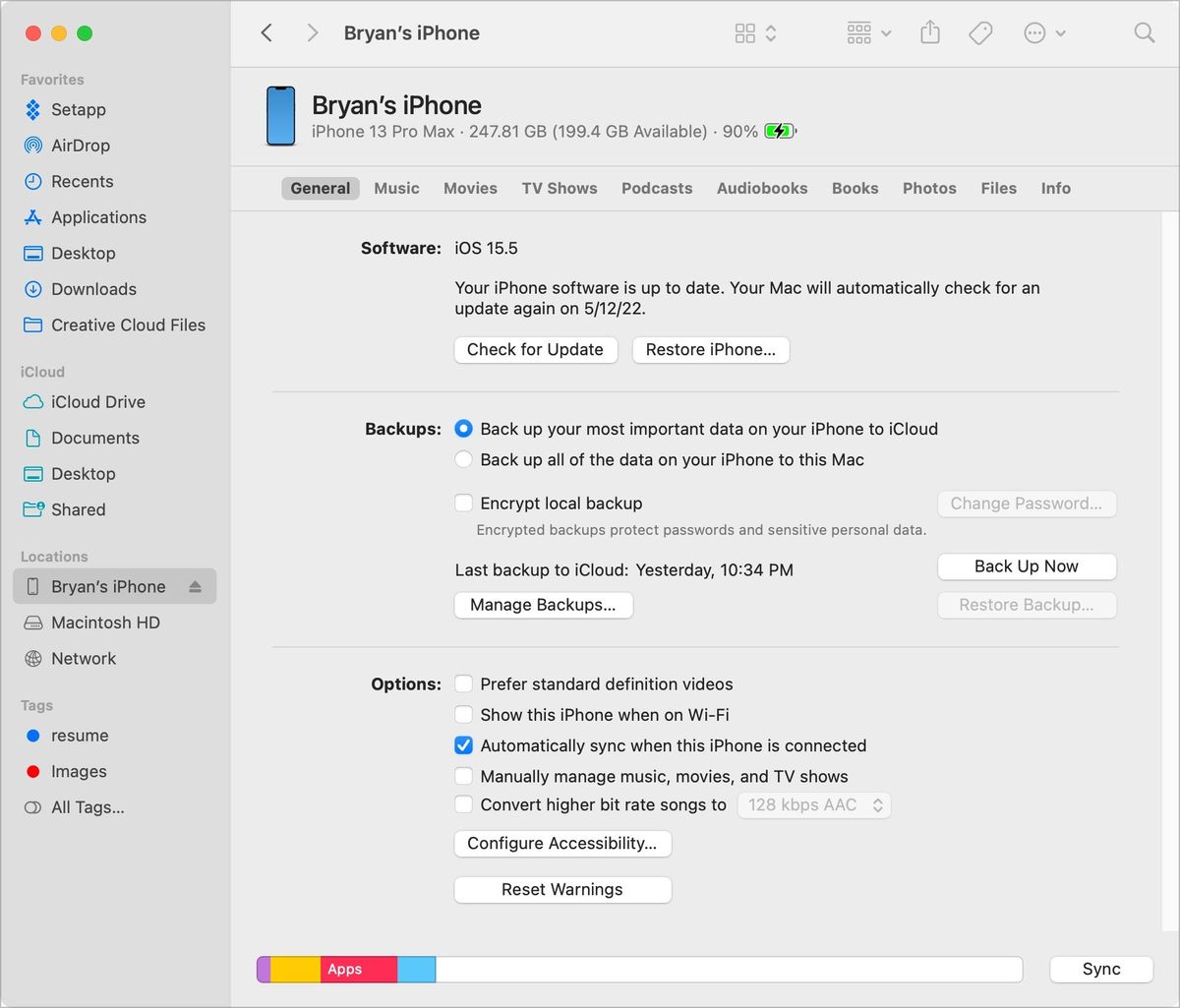Image resolution: width=1180 pixels, height=1008 pixels.
Task: Enable Prefer standard definition videos
Action: [463, 683]
